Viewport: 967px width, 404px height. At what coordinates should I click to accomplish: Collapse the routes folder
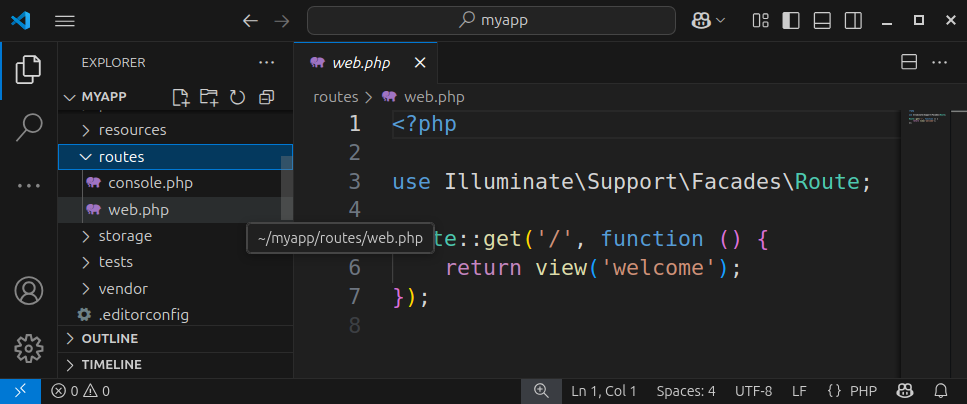click(x=176, y=157)
